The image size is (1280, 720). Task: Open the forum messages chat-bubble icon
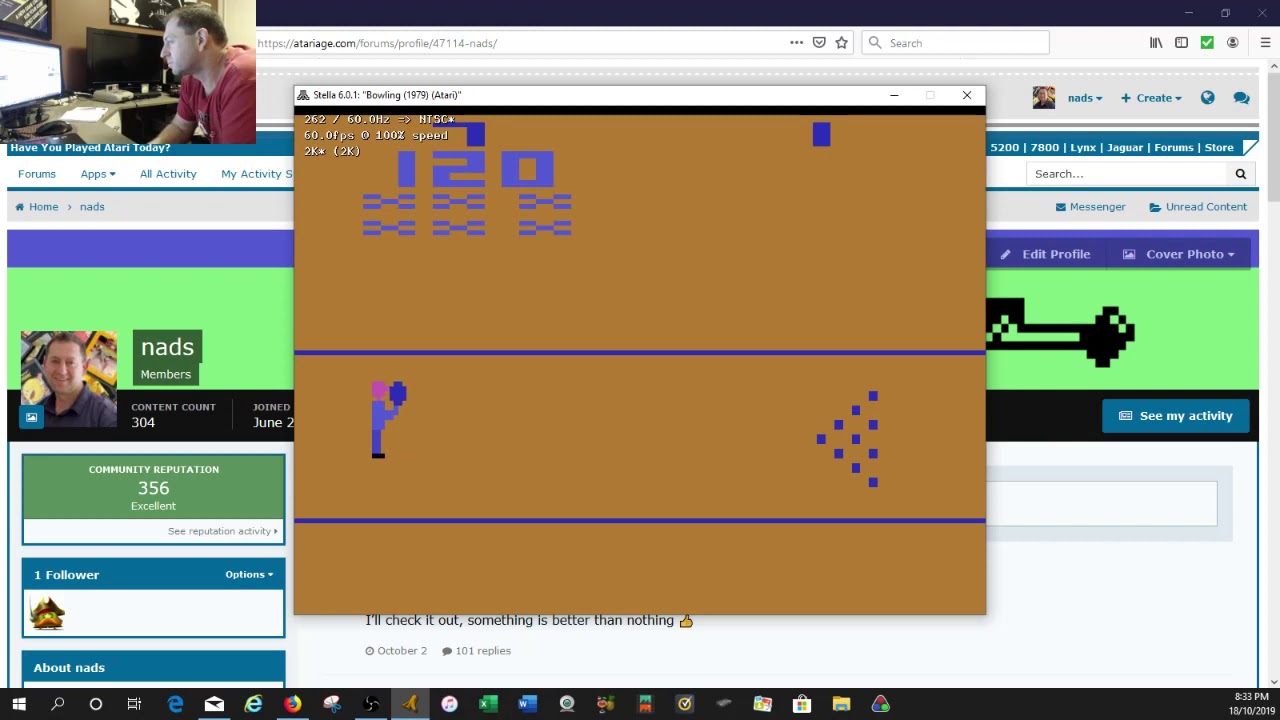pyautogui.click(x=1241, y=98)
